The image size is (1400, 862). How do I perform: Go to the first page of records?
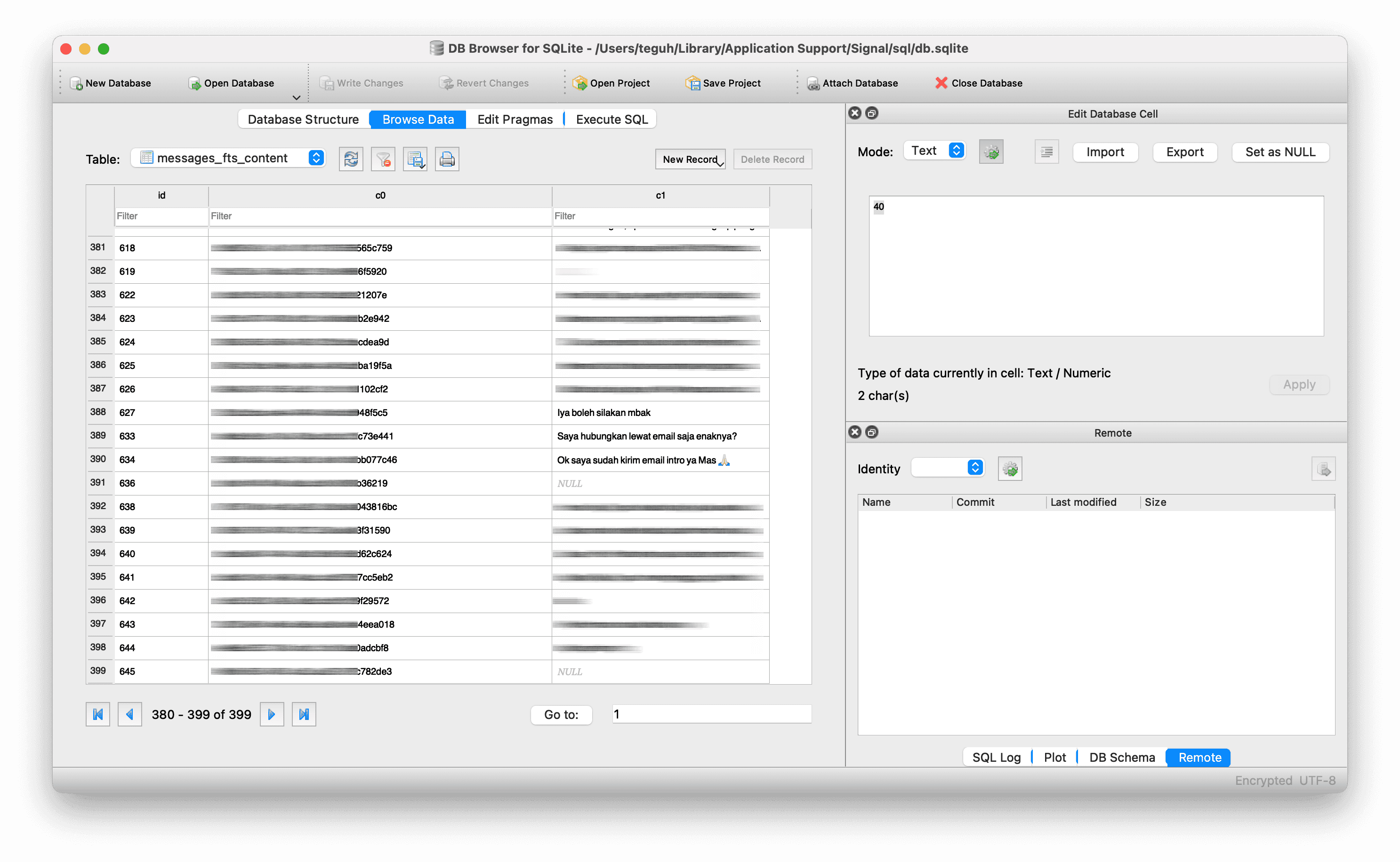[97, 714]
